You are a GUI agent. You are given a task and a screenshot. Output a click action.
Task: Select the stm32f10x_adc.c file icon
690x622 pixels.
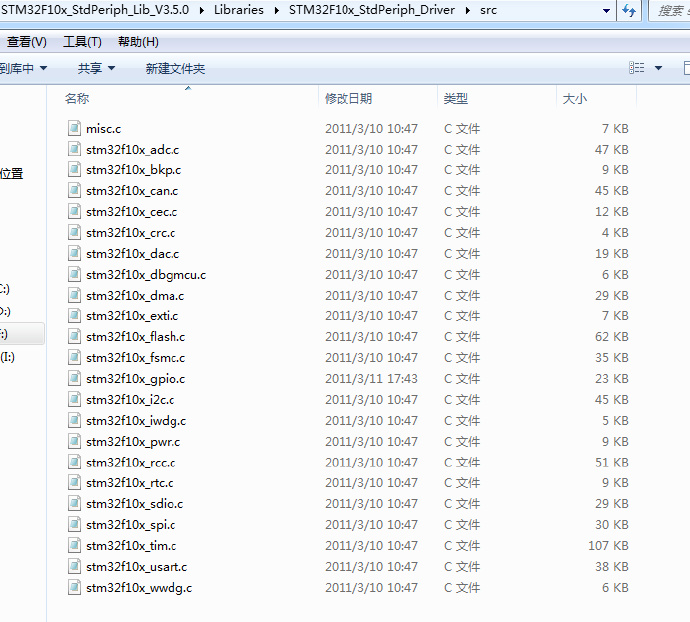coord(74,149)
